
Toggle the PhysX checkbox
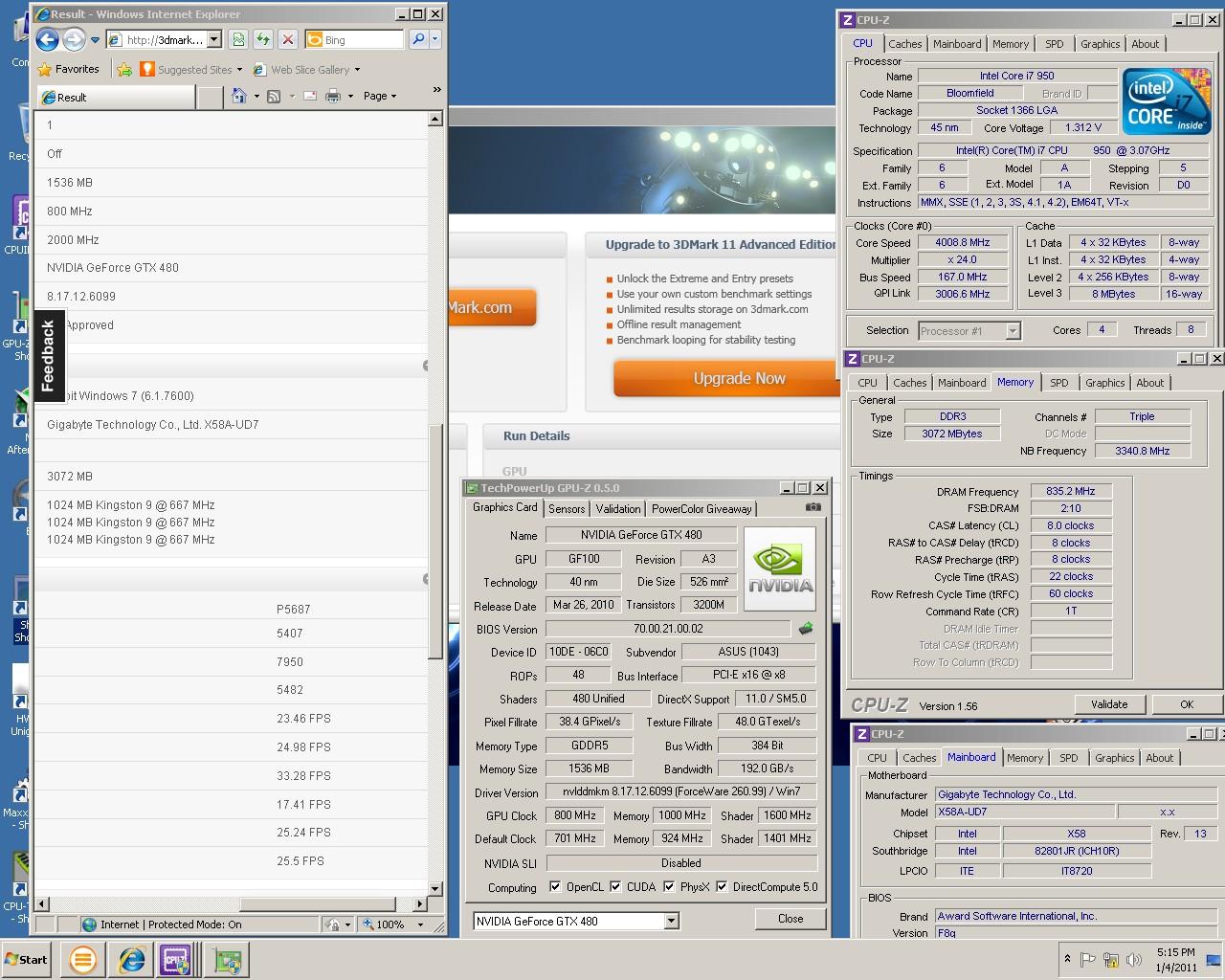[669, 887]
